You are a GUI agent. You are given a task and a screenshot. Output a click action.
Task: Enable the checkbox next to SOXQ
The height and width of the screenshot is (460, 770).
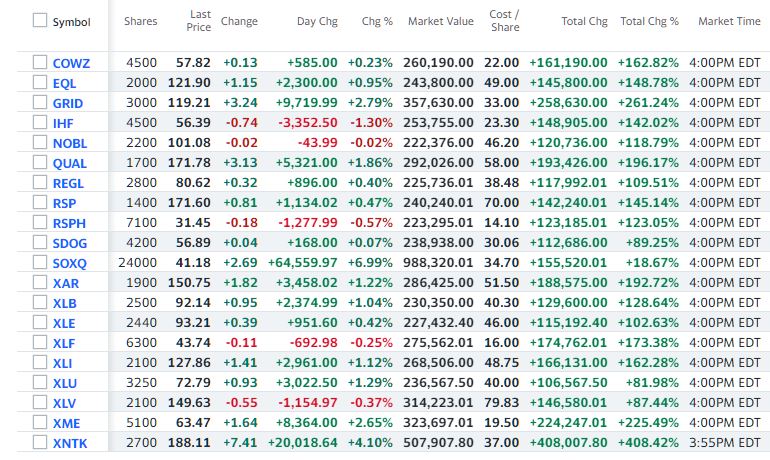(39, 263)
